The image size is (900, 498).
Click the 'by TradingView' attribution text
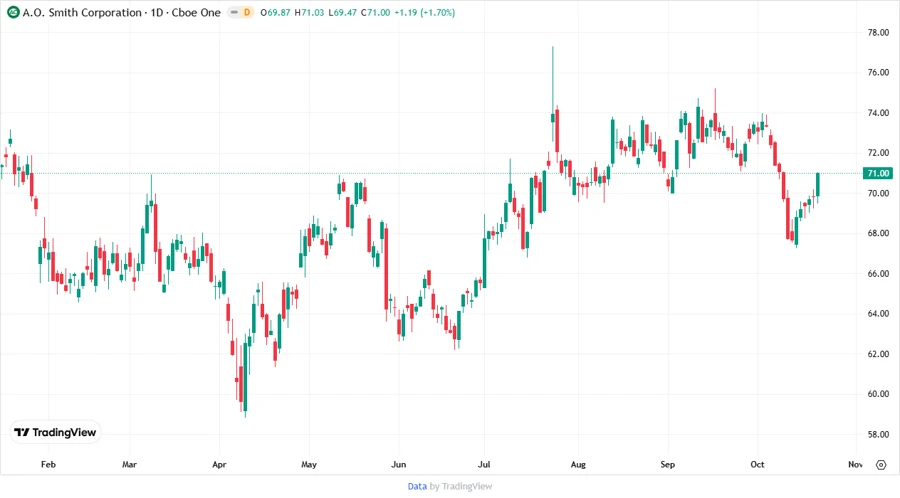(x=461, y=486)
